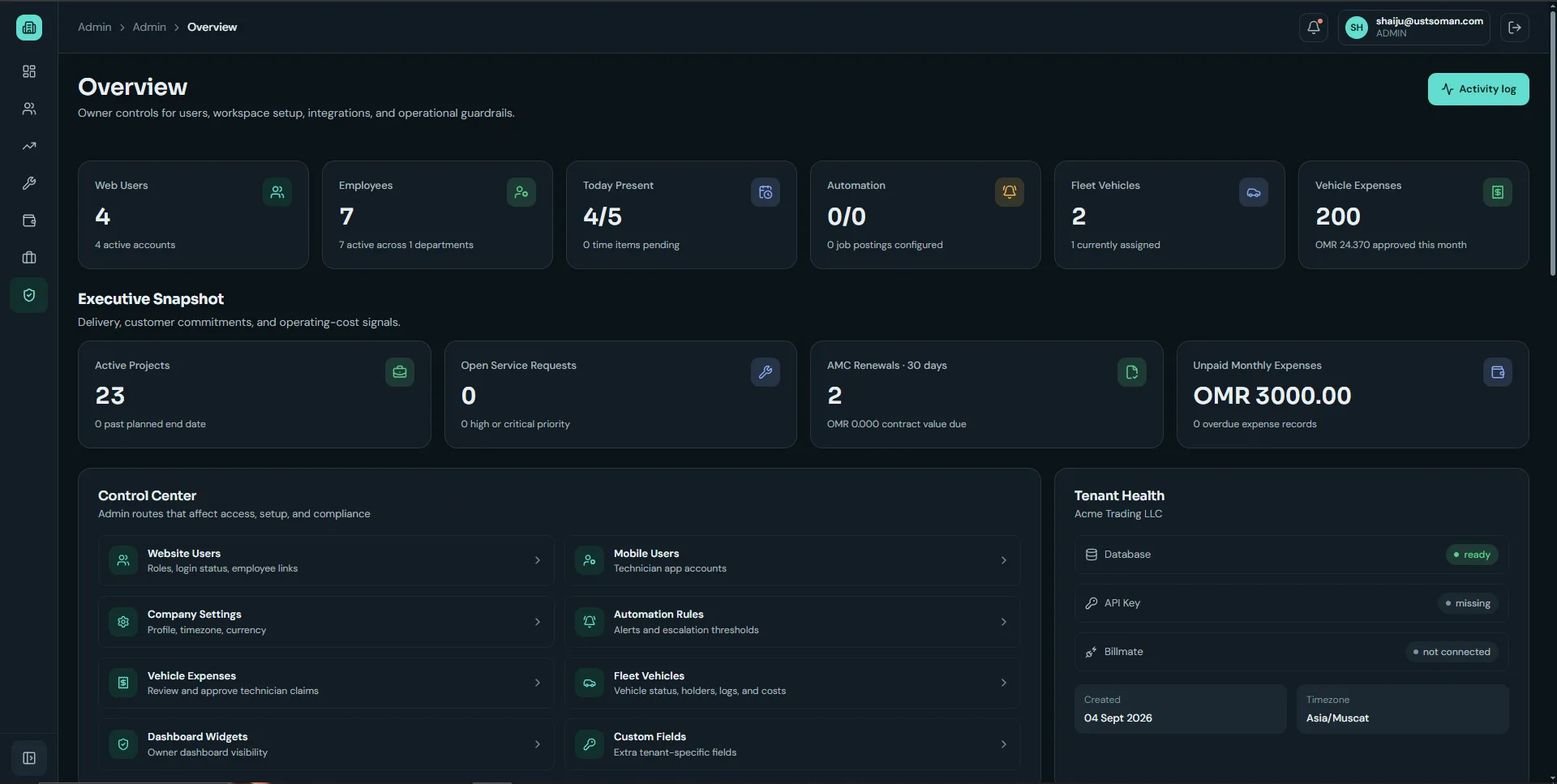Click the AMC Renewals document icon
The image size is (1557, 784).
tap(1132, 372)
